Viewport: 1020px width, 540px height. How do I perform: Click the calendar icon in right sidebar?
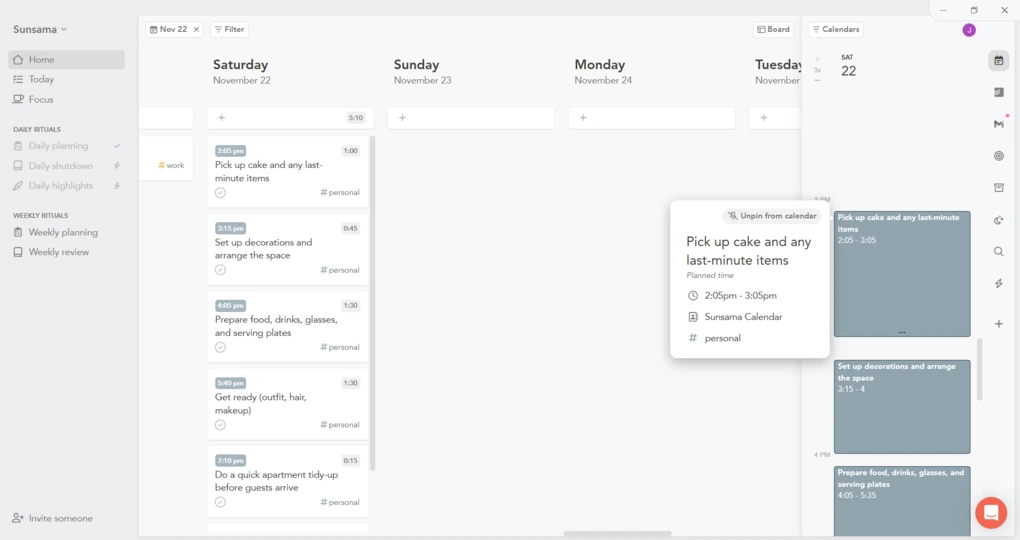click(998, 61)
